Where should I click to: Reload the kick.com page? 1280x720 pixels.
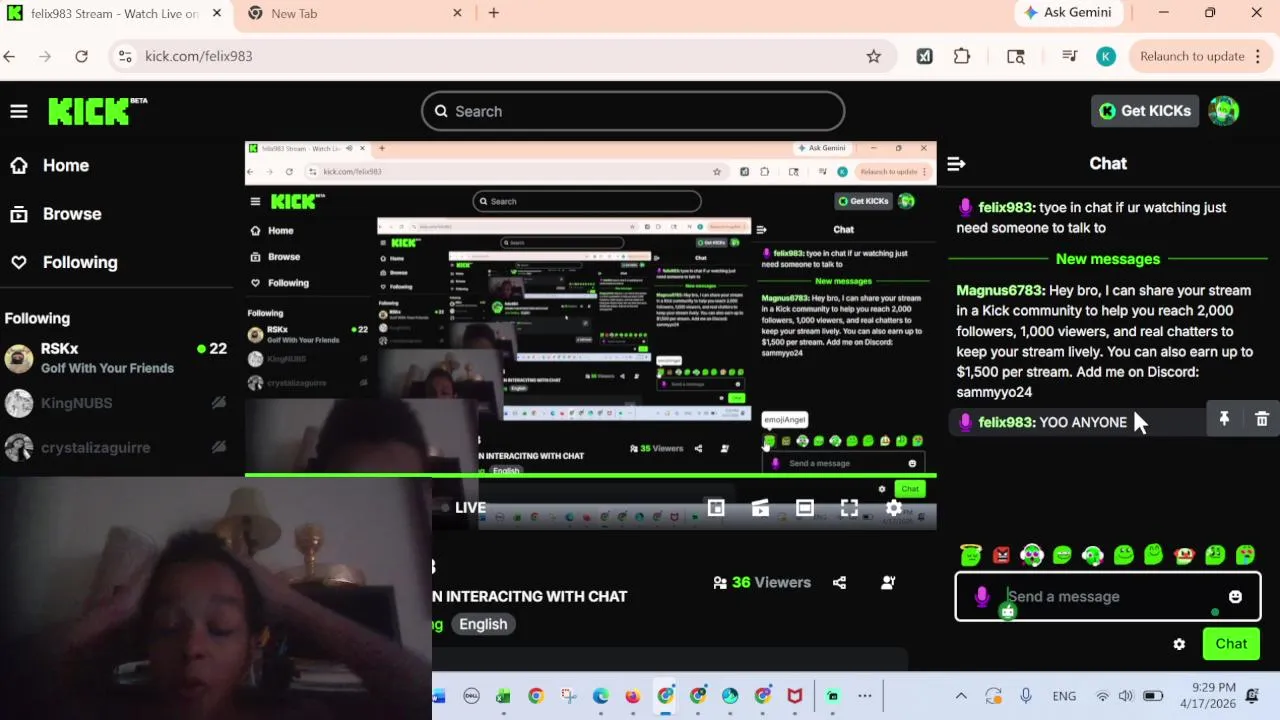pyautogui.click(x=82, y=56)
